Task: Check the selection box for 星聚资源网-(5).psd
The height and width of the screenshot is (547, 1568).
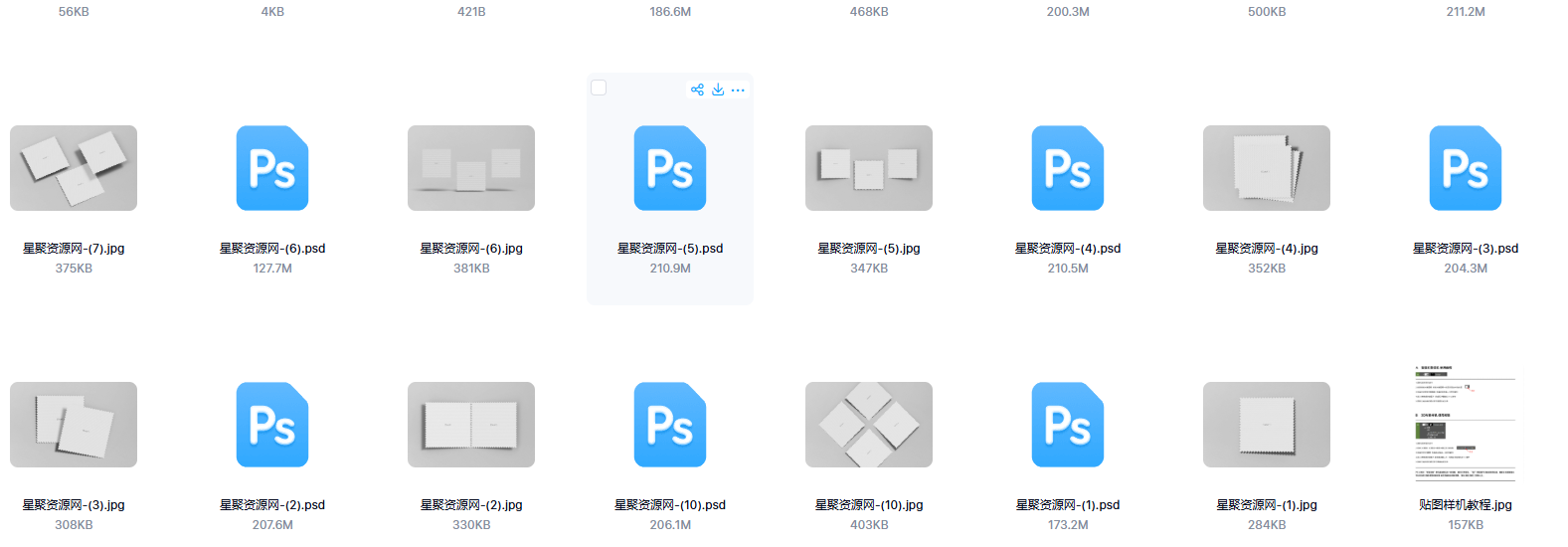Action: tap(599, 88)
